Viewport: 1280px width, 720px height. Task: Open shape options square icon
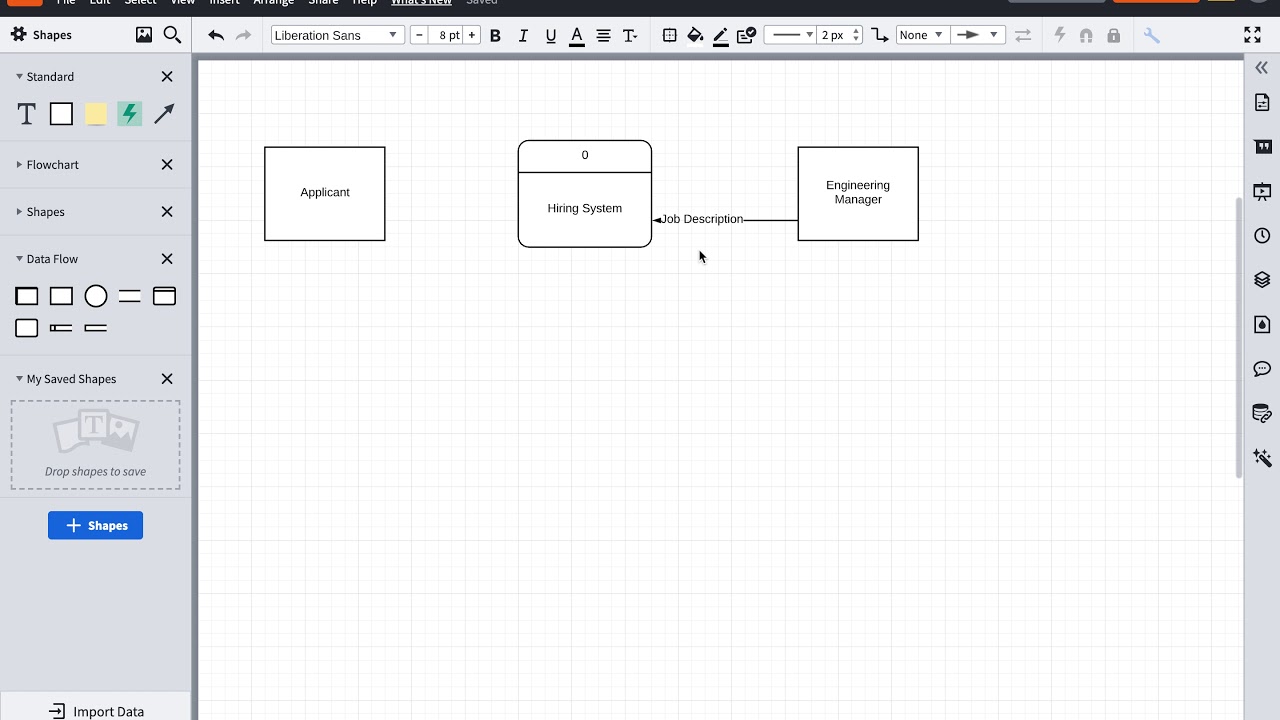click(670, 35)
